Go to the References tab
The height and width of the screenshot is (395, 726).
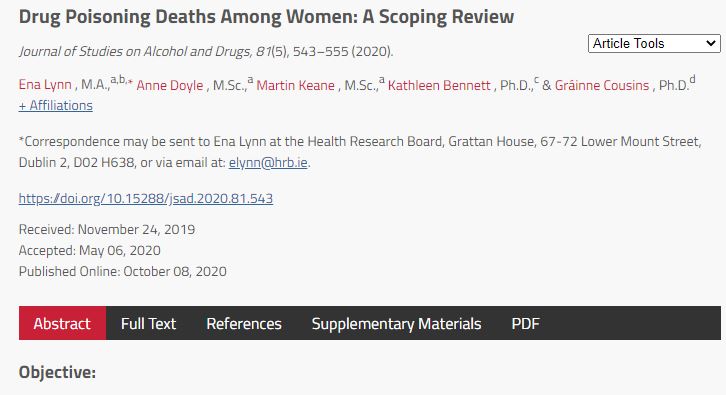[x=244, y=323]
